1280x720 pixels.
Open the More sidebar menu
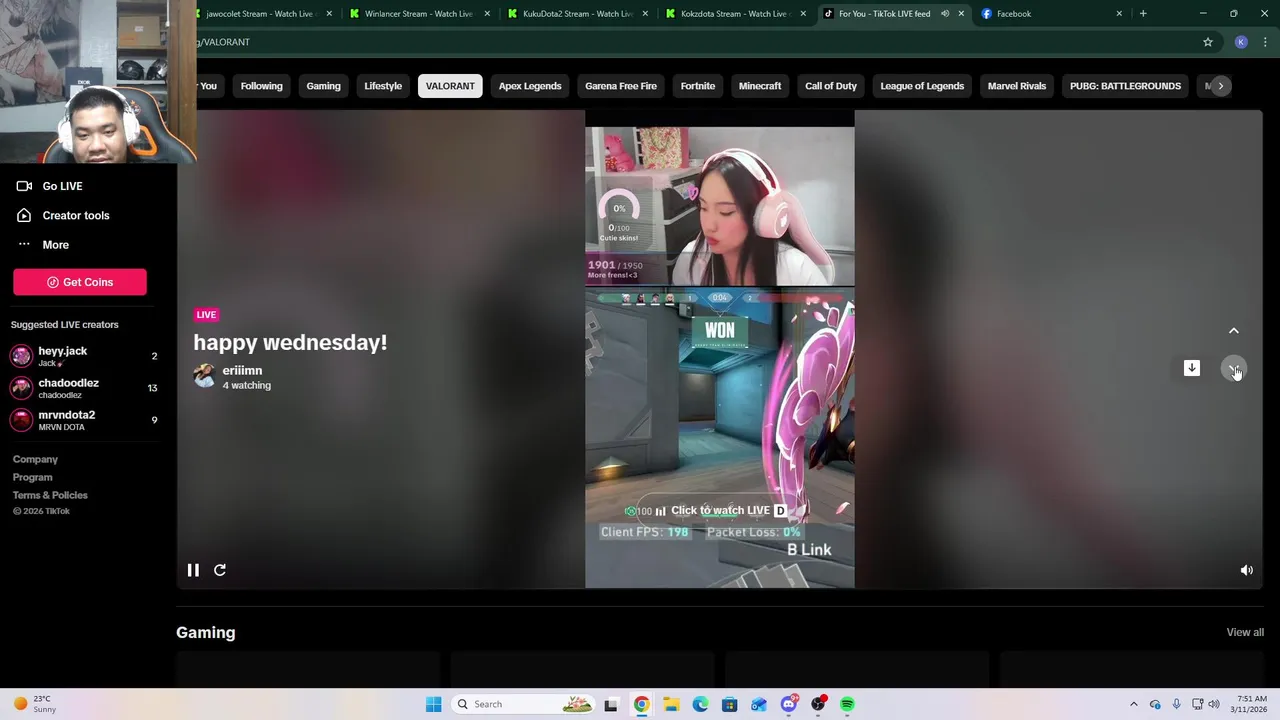pyautogui.click(x=55, y=245)
